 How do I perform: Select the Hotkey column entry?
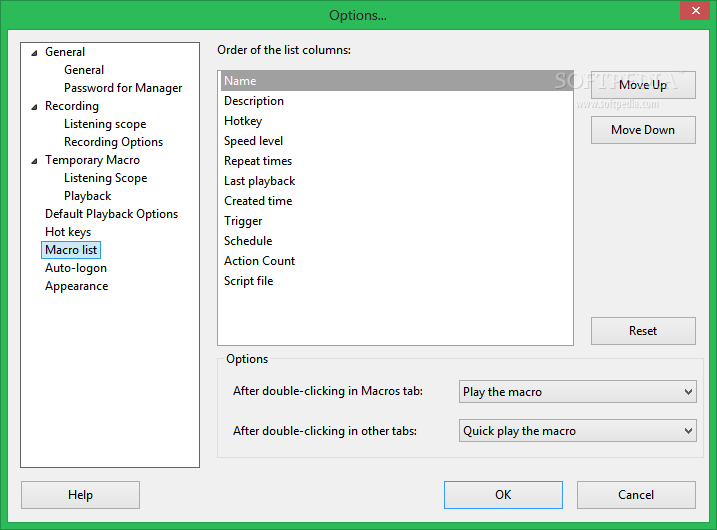click(x=397, y=121)
